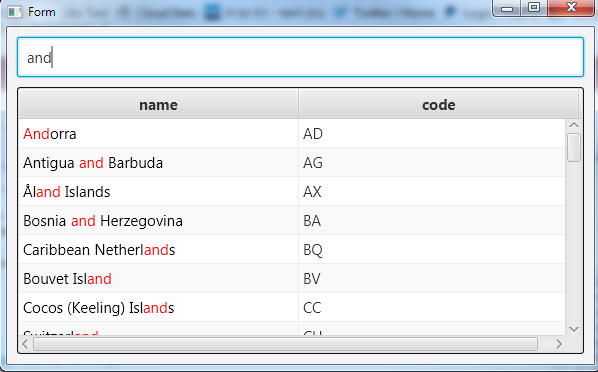
Task: Close the Form window
Action: [x=571, y=8]
